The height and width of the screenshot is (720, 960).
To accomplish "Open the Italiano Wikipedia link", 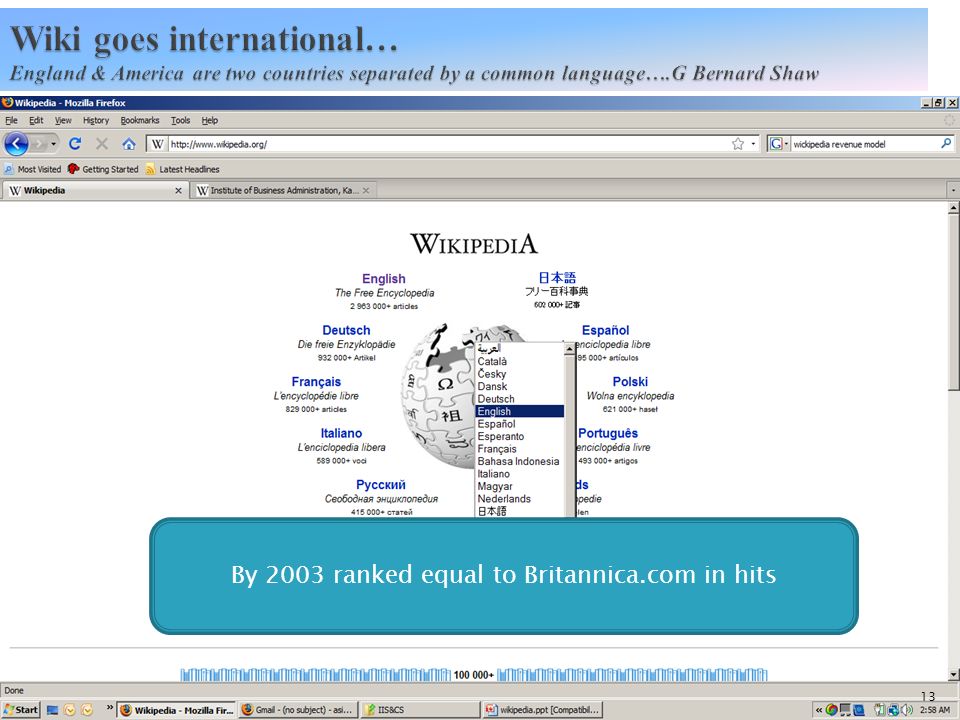I will pyautogui.click(x=341, y=433).
